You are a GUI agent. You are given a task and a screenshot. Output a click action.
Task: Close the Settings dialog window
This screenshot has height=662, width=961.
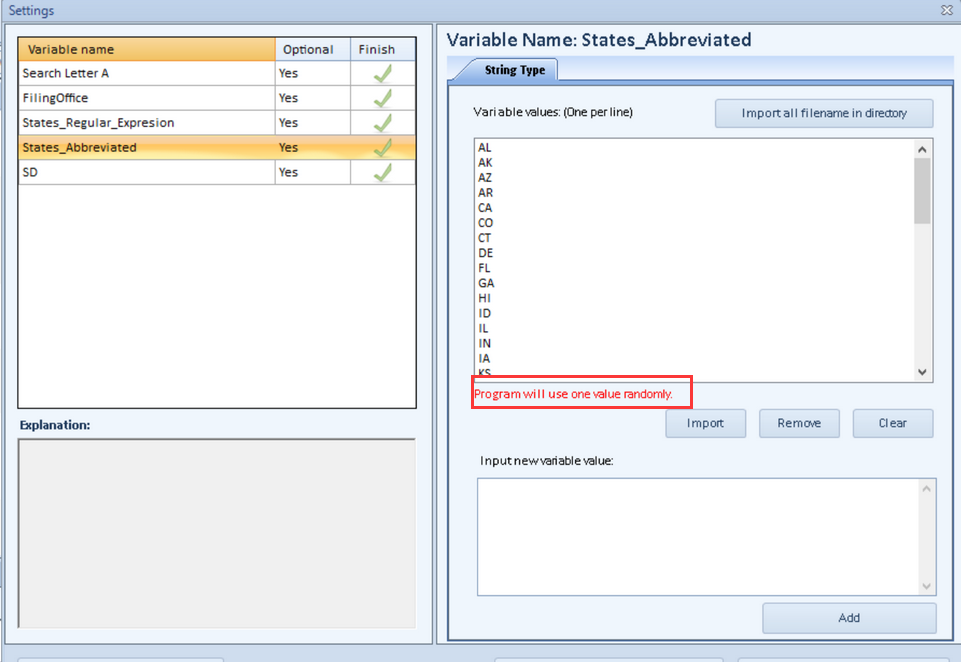coord(946,10)
